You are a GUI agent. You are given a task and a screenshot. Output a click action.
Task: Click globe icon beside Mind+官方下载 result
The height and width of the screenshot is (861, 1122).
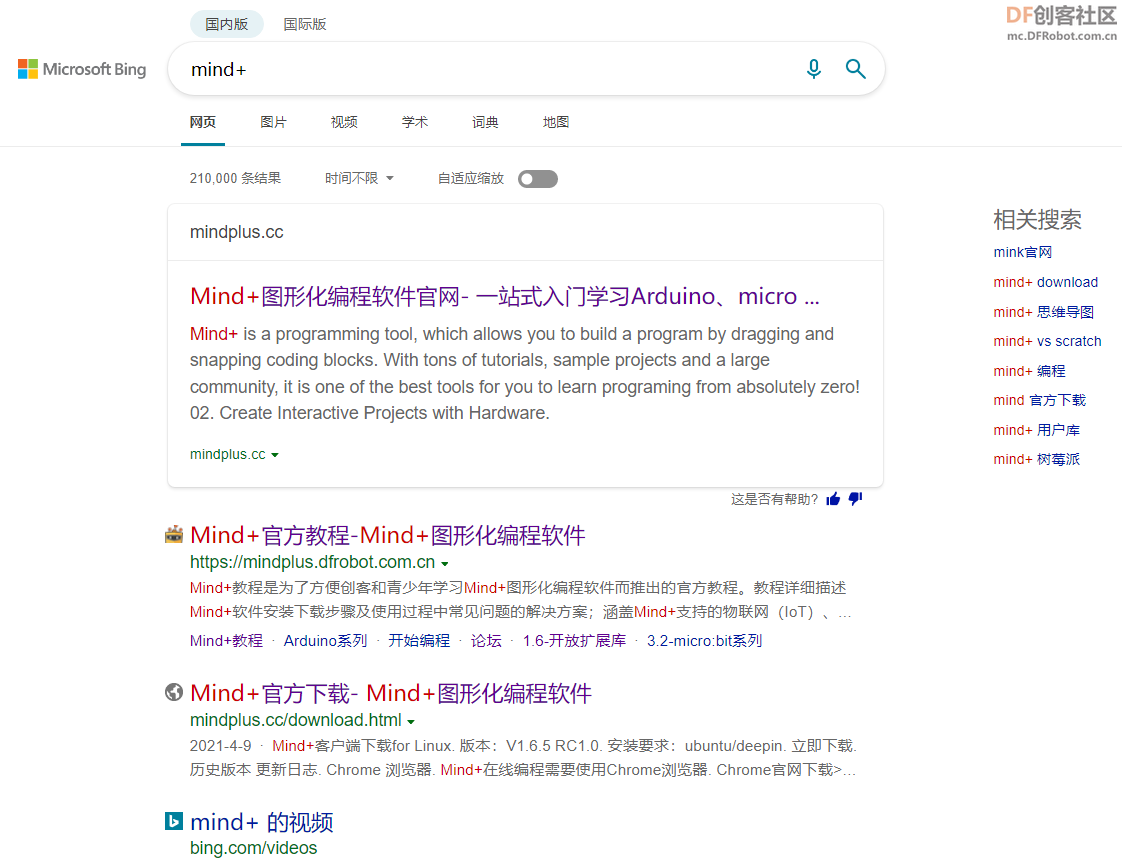tap(174, 692)
